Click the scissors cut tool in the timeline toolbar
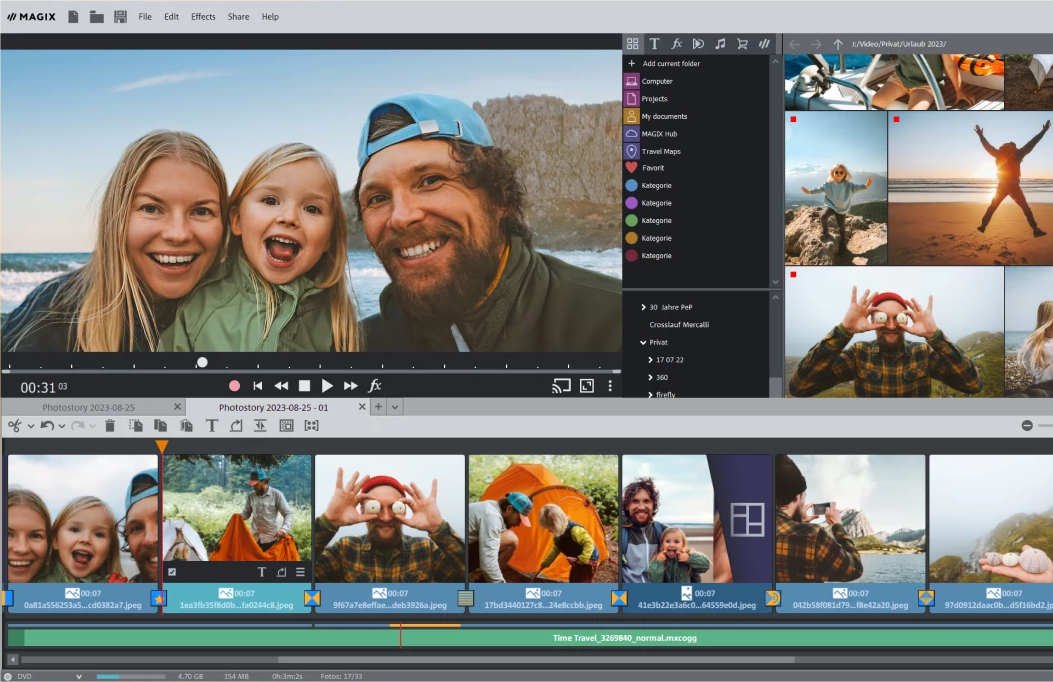 pos(14,426)
